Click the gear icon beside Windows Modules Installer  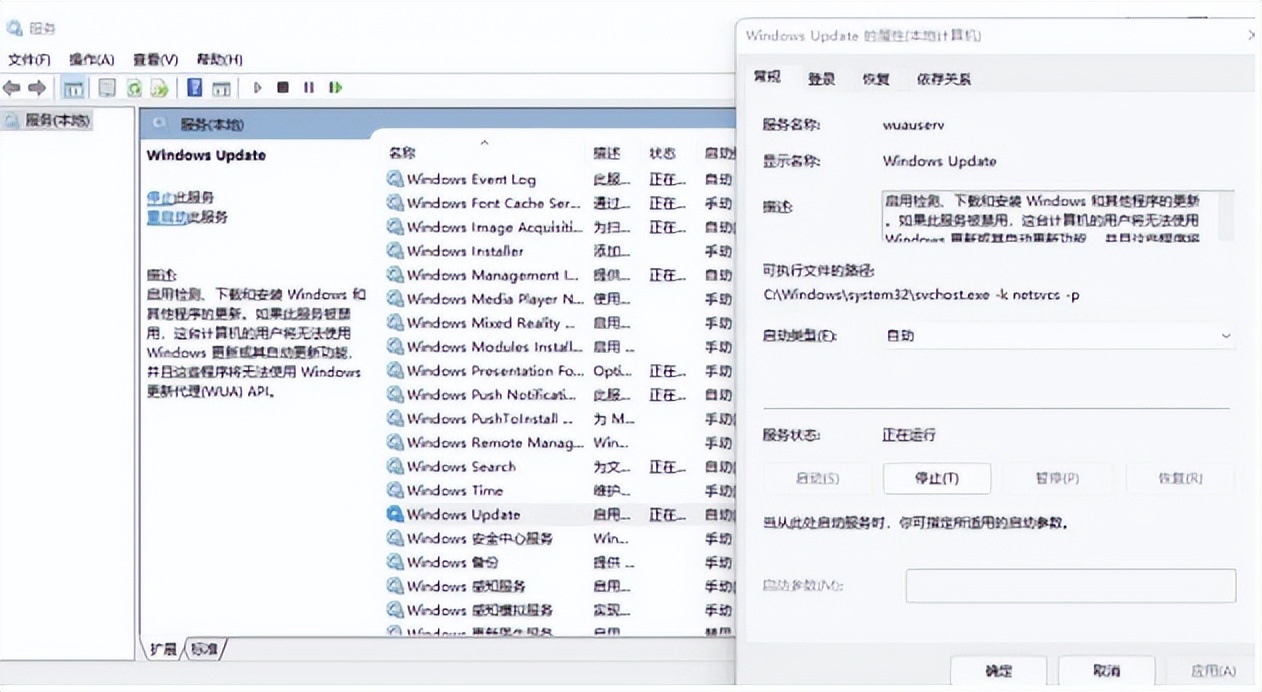395,347
